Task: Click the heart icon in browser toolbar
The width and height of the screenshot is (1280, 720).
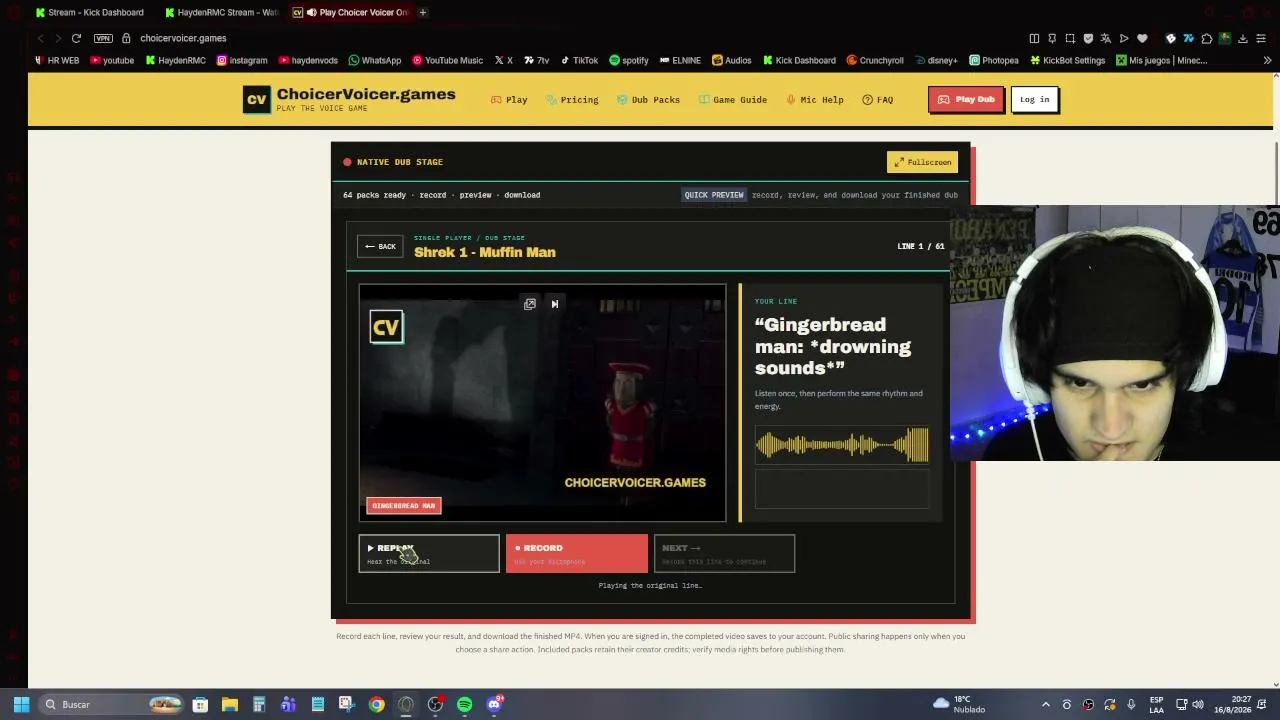Action: pyautogui.click(x=1142, y=38)
